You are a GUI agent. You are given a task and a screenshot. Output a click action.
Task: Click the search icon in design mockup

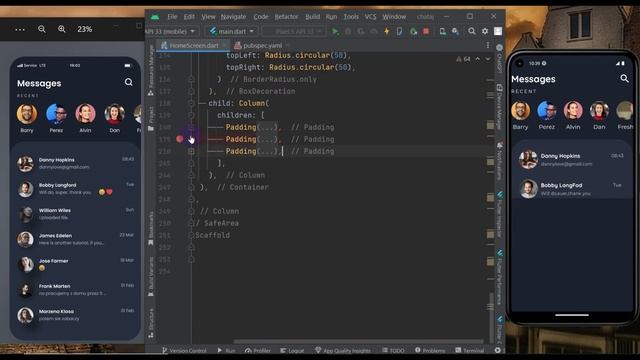(129, 82)
